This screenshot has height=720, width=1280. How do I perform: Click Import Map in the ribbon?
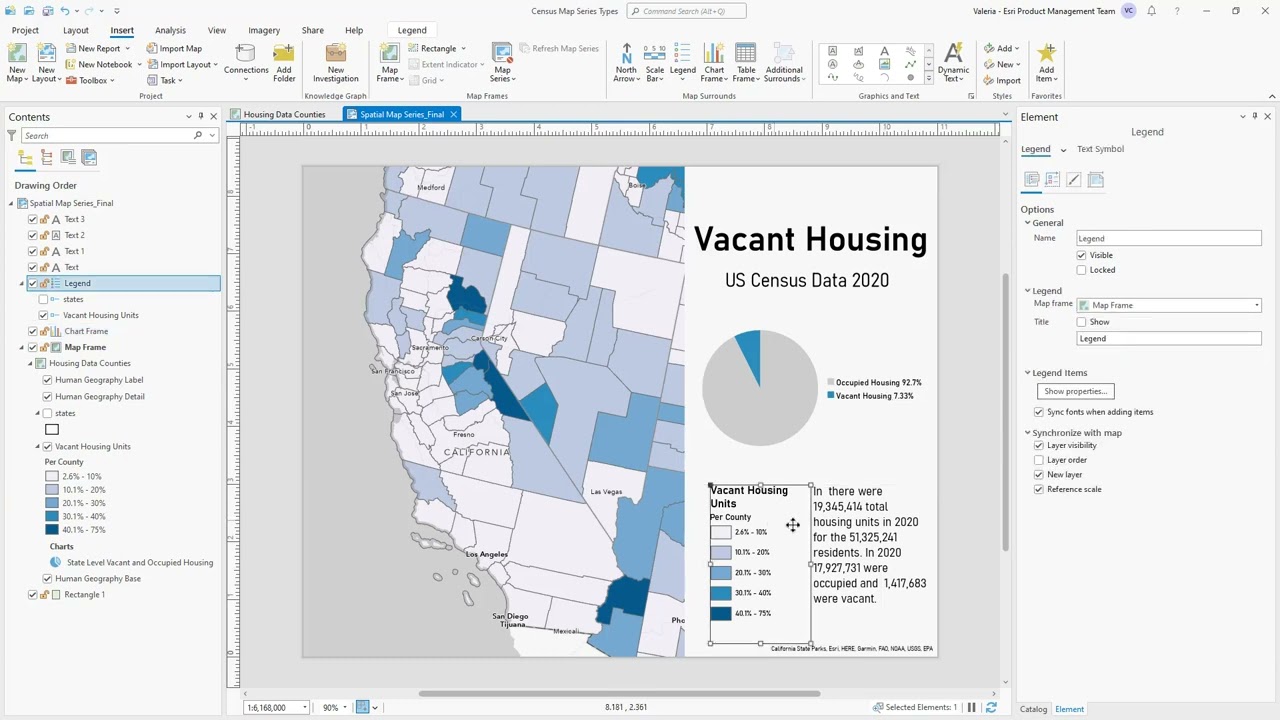click(x=174, y=48)
